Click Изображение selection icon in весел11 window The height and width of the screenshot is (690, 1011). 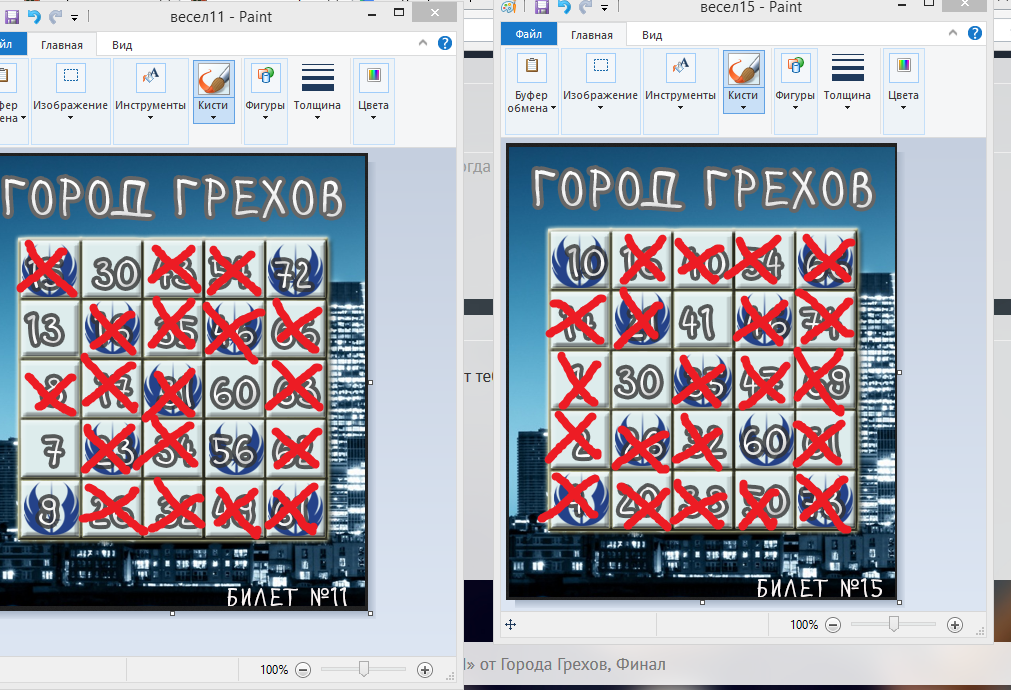tap(70, 79)
